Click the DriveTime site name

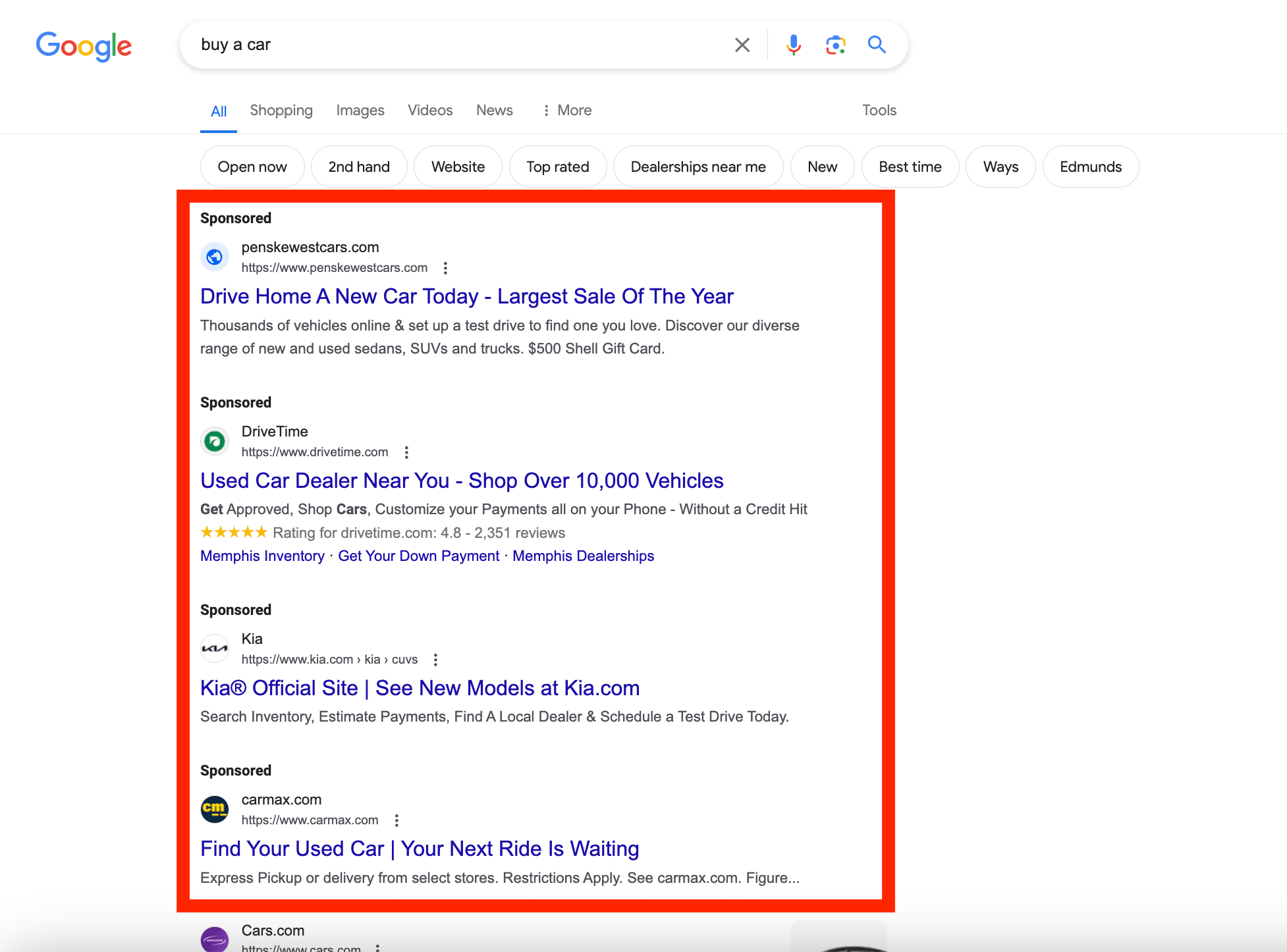coord(275,432)
